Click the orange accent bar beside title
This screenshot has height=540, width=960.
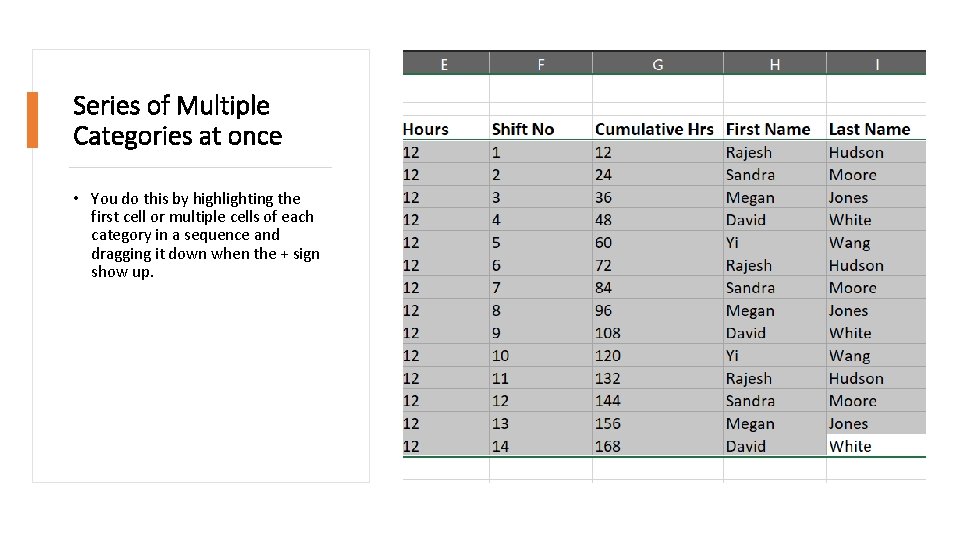(x=32, y=120)
